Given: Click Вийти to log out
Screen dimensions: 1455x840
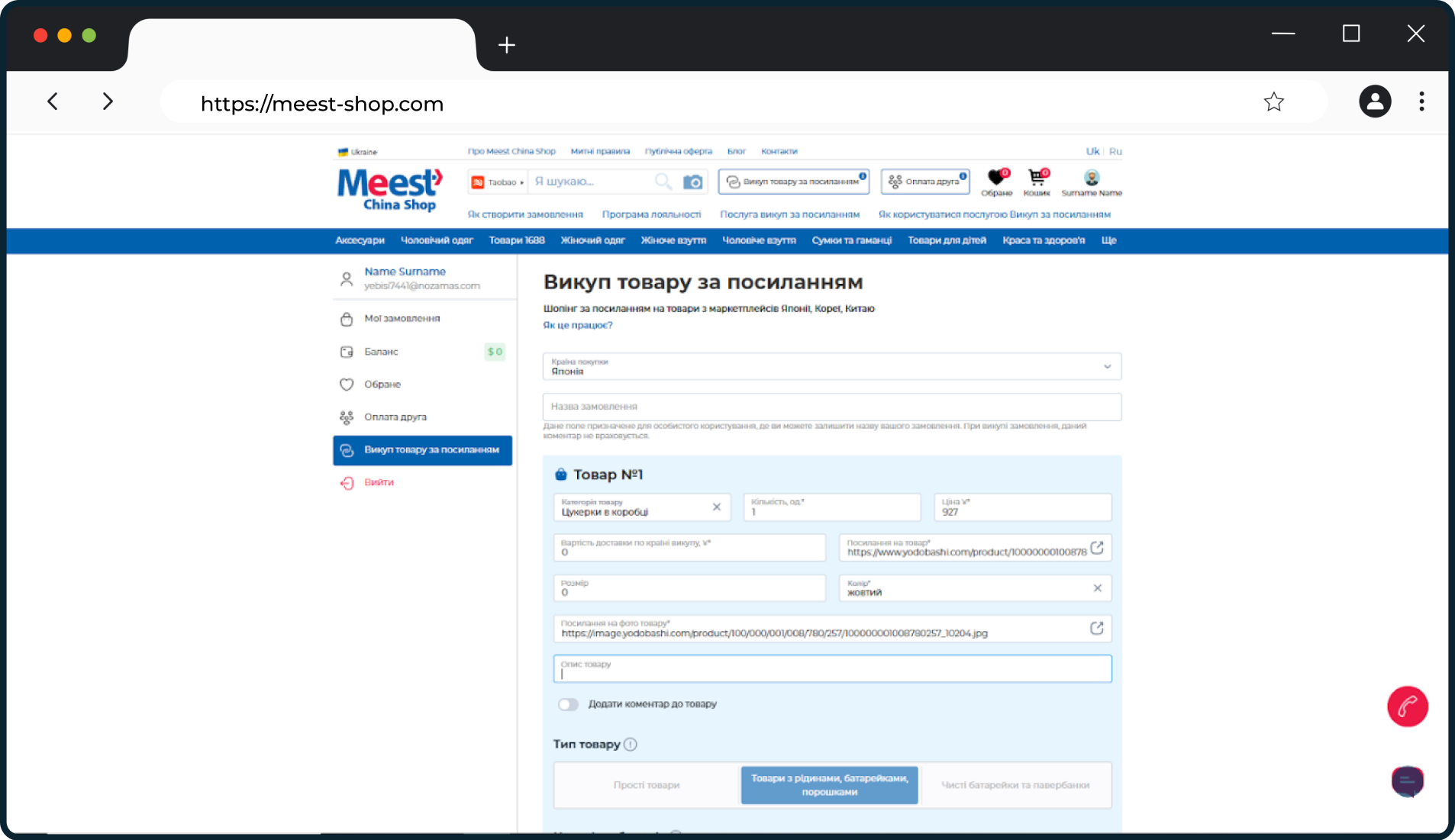Looking at the screenshot, I should 379,482.
